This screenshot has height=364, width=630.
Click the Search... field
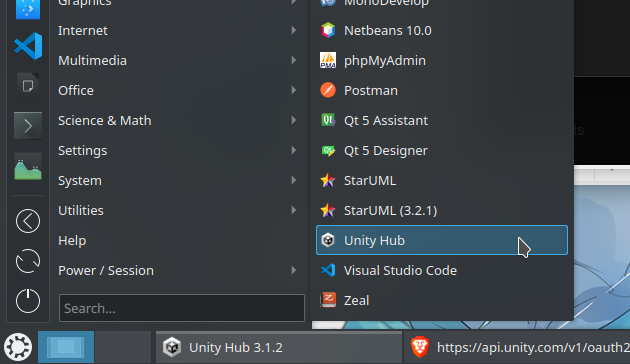[x=182, y=308]
